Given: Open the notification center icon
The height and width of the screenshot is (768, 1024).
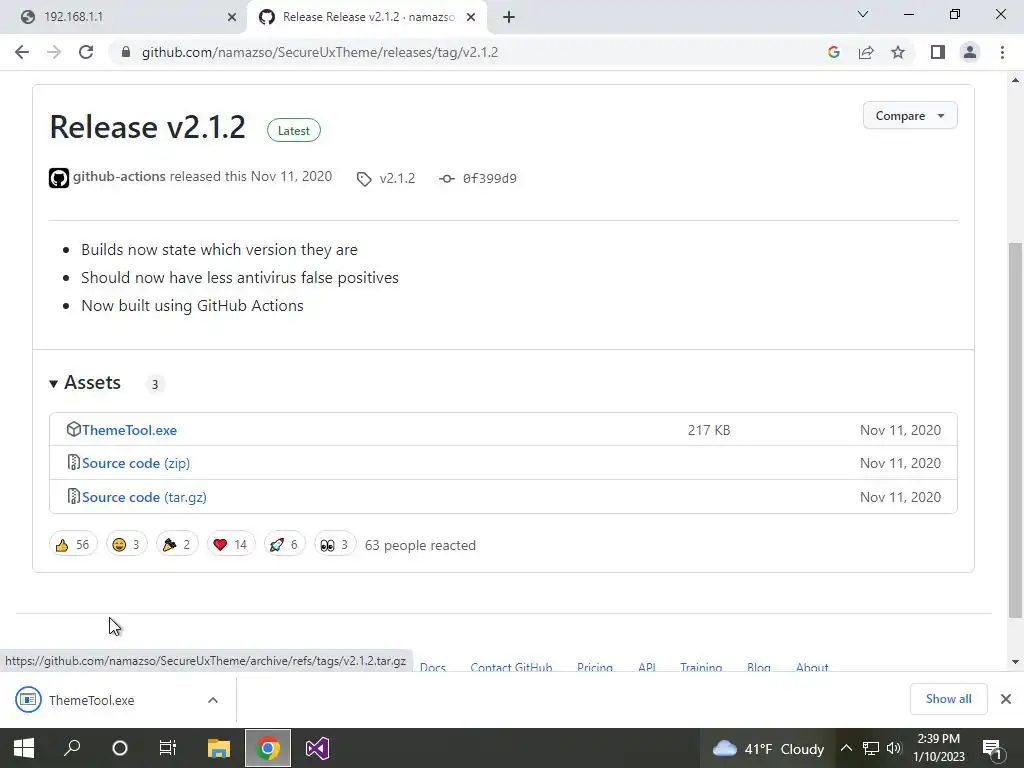Looking at the screenshot, I should click(993, 748).
